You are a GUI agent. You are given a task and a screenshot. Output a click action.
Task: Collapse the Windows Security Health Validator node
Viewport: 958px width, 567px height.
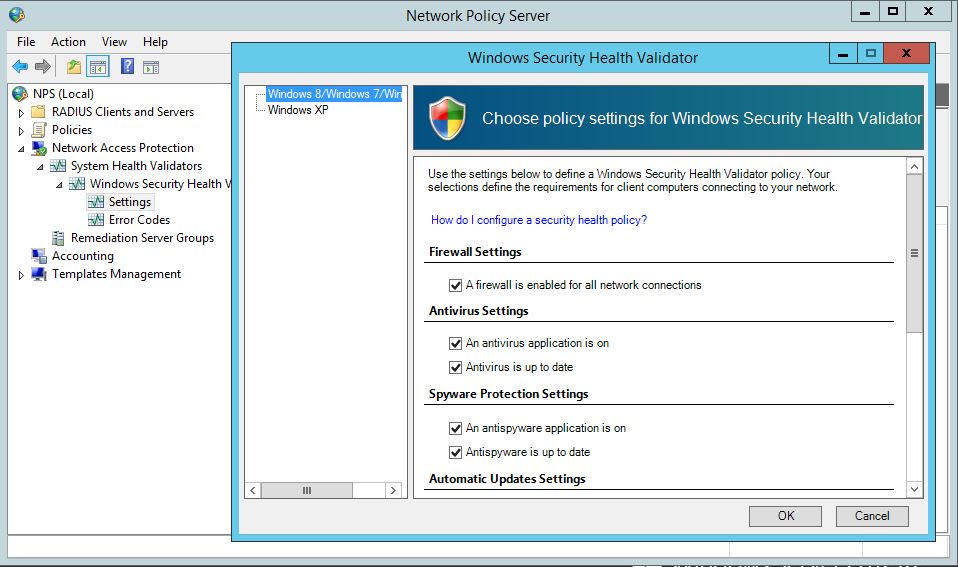59,185
